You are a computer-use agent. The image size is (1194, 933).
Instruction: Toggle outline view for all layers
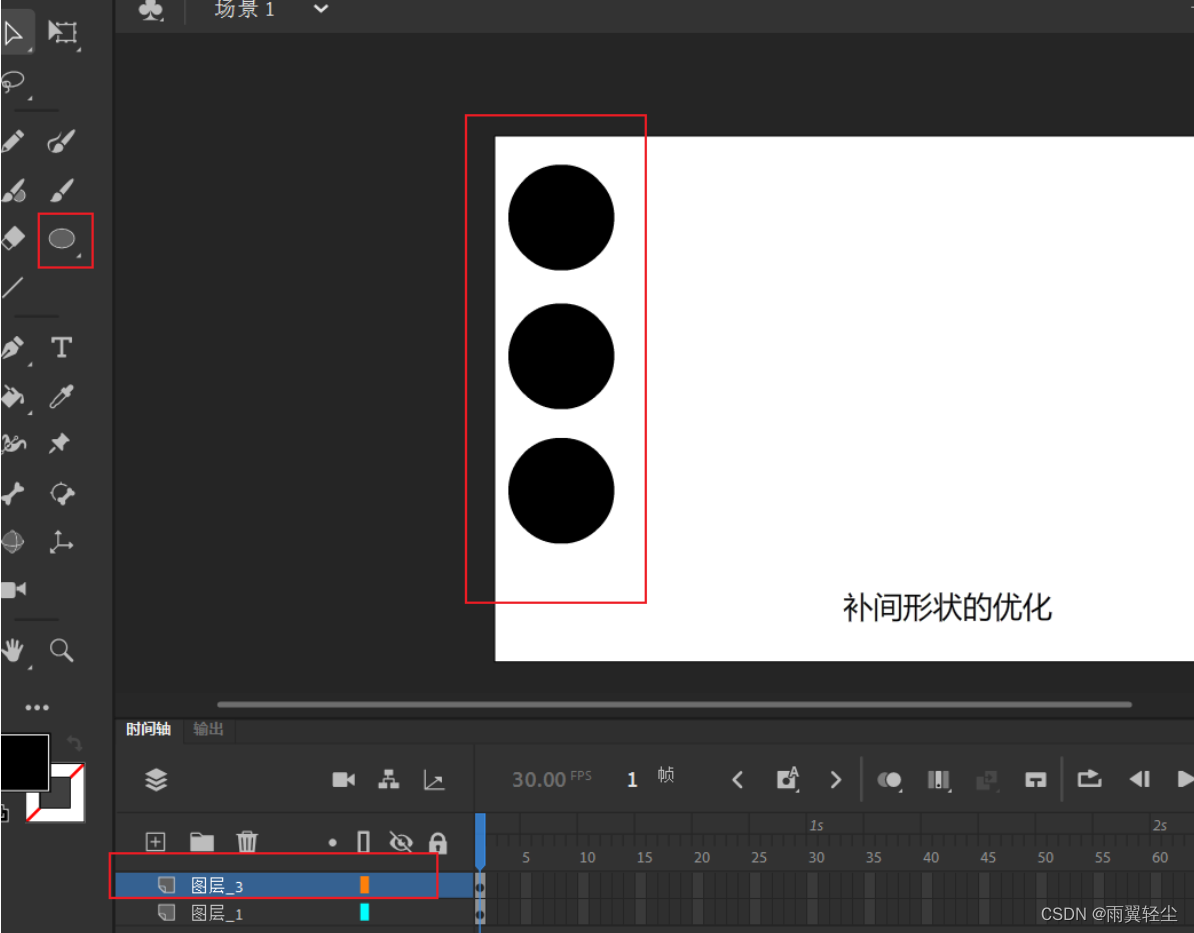point(364,842)
